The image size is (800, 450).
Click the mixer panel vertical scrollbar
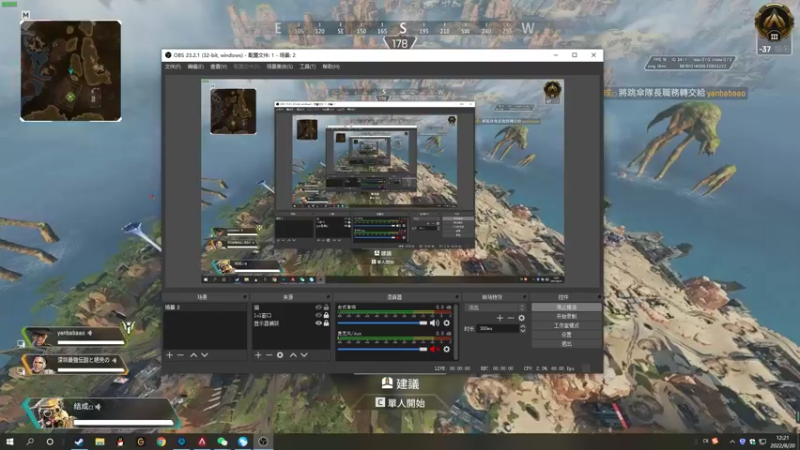pos(455,332)
